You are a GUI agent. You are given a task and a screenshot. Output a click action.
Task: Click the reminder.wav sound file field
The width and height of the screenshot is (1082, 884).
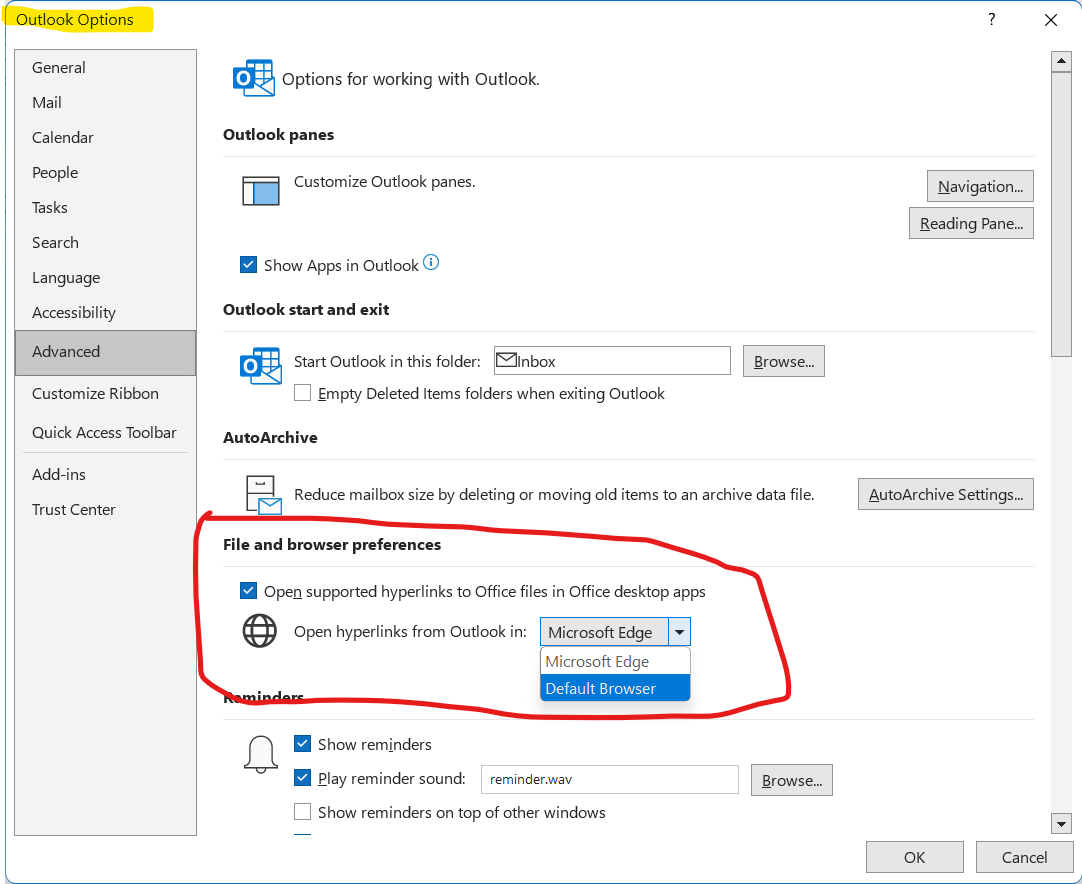[x=609, y=779]
